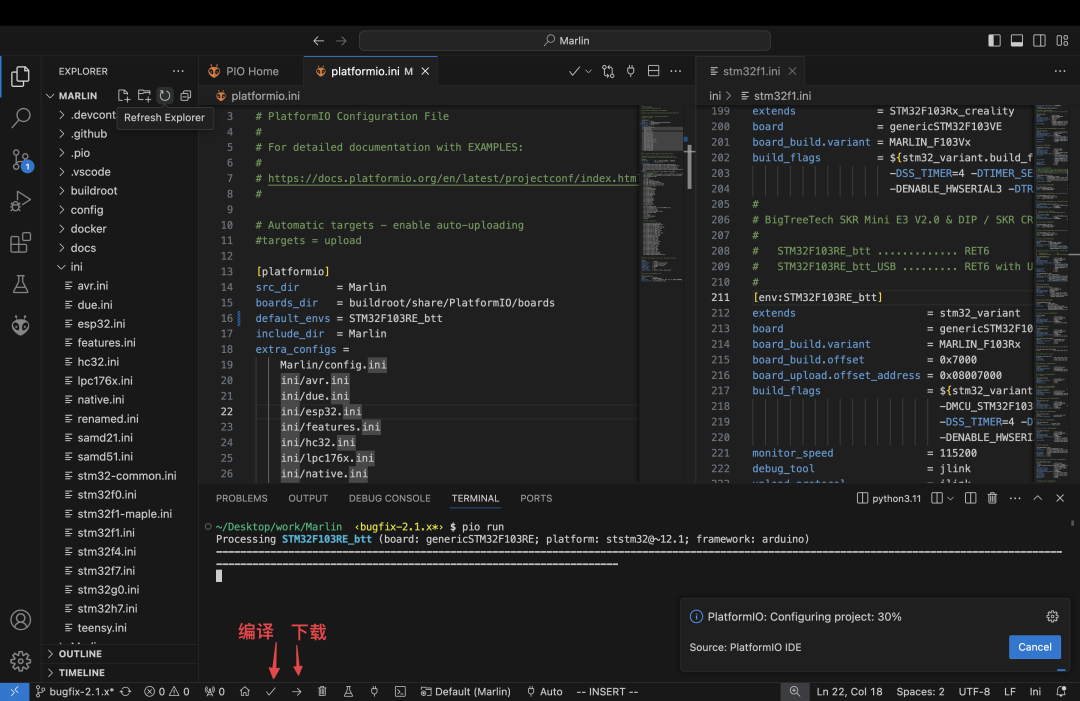This screenshot has height=701, width=1080.
Task: Create a new file in Explorer
Action: pyautogui.click(x=123, y=96)
